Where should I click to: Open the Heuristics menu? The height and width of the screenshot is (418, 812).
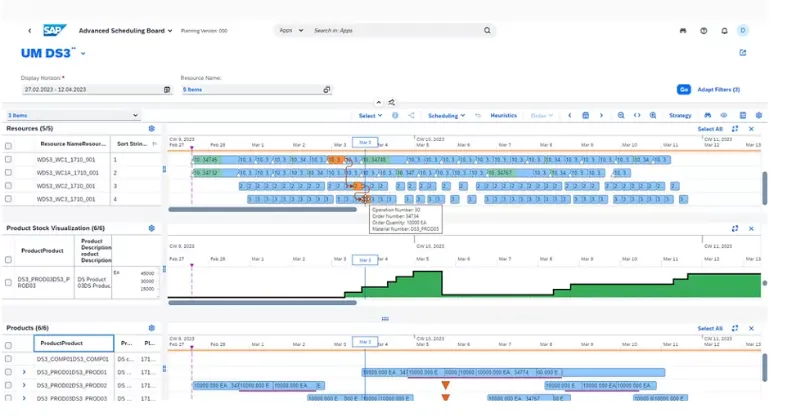503,116
